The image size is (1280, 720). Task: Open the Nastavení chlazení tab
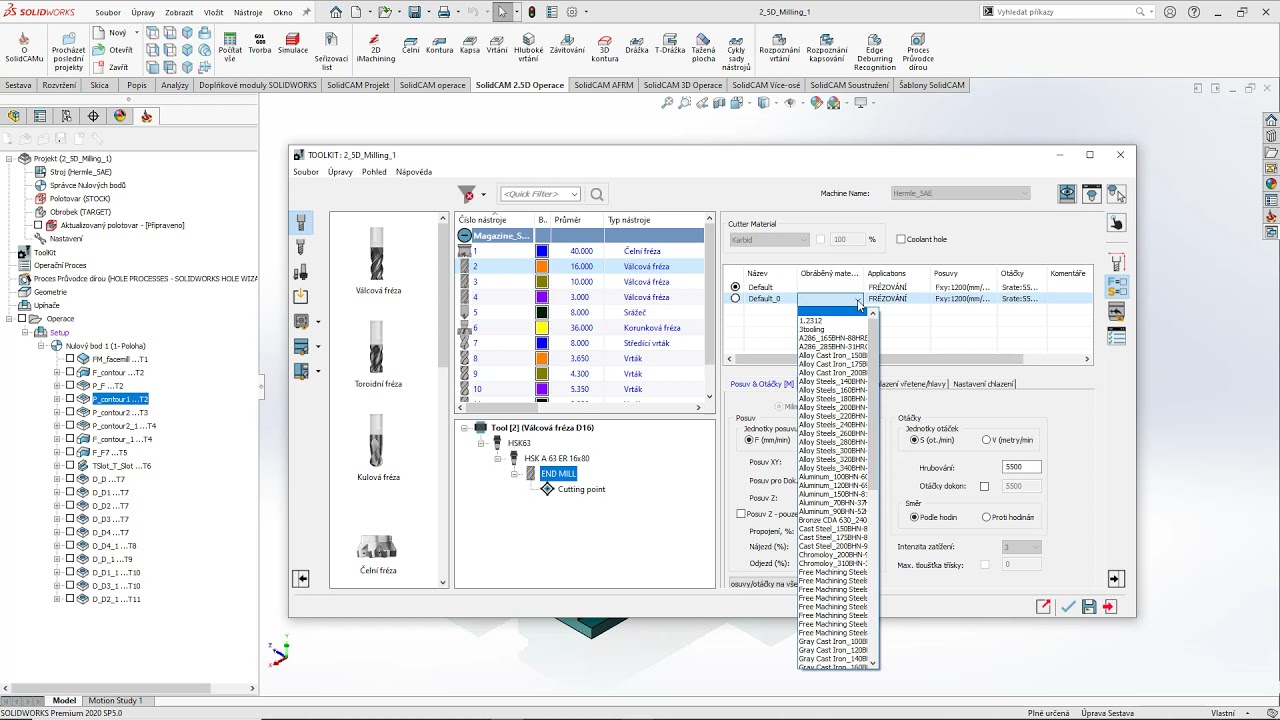(x=984, y=384)
